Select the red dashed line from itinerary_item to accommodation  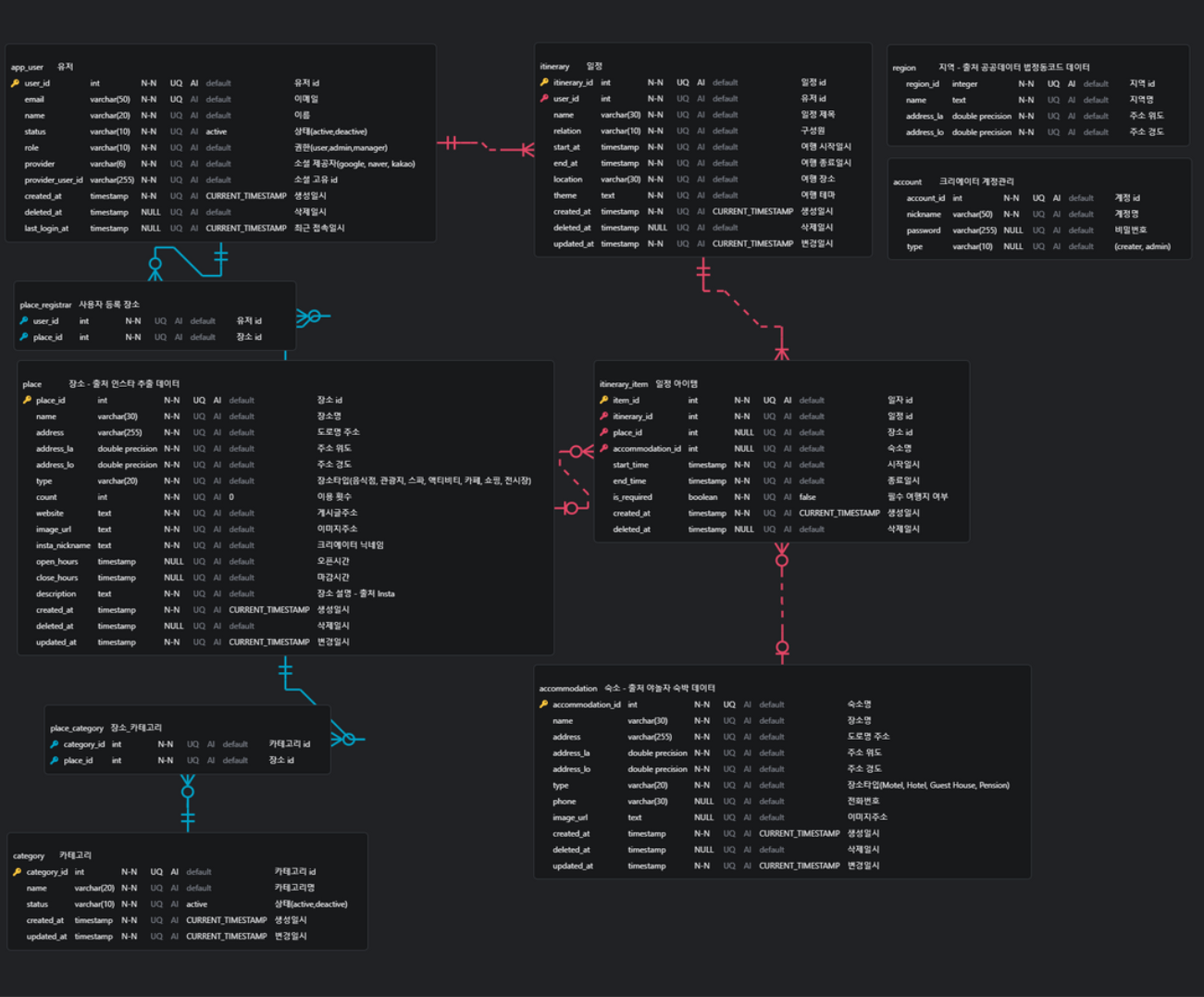point(782,604)
